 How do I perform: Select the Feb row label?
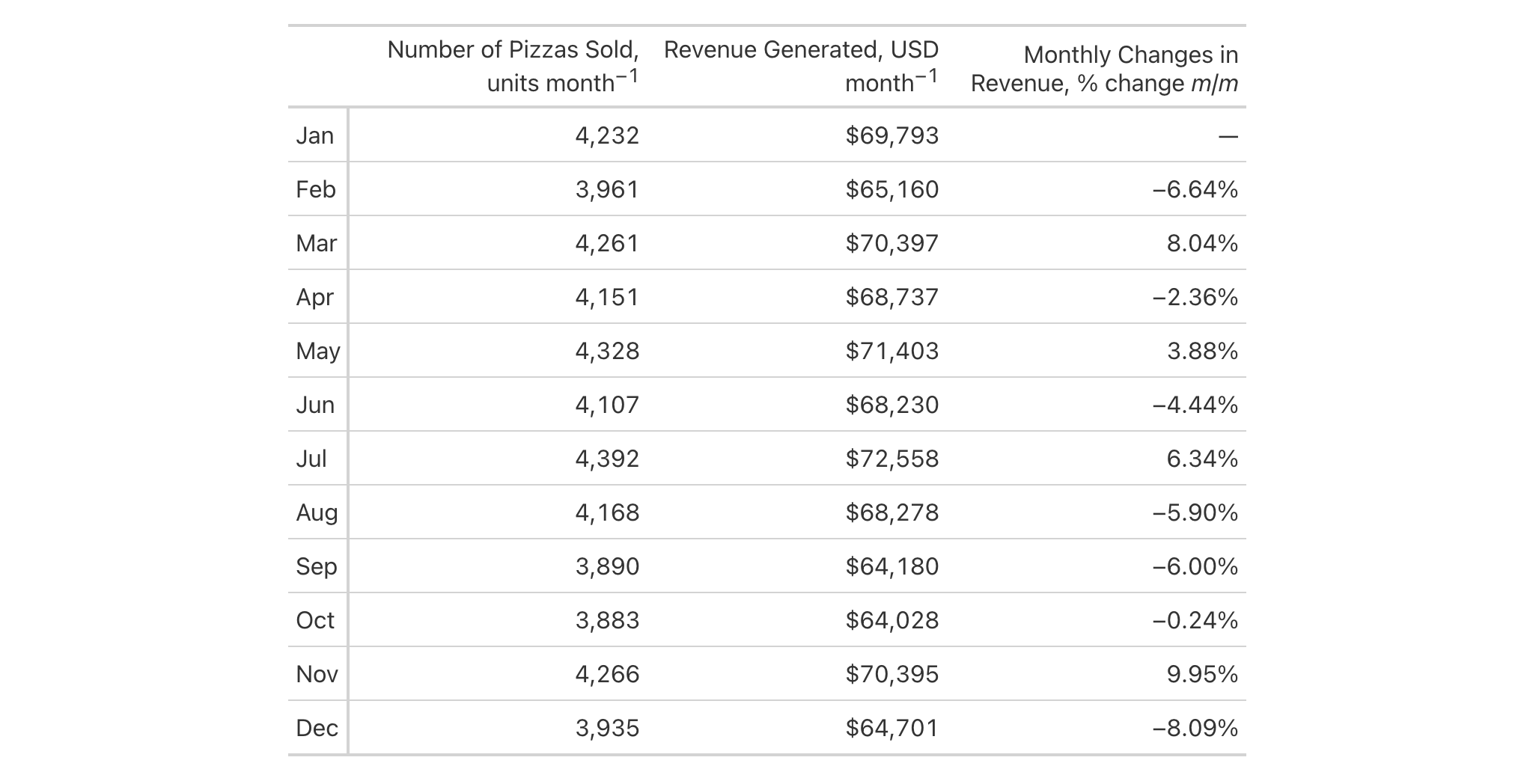point(316,189)
